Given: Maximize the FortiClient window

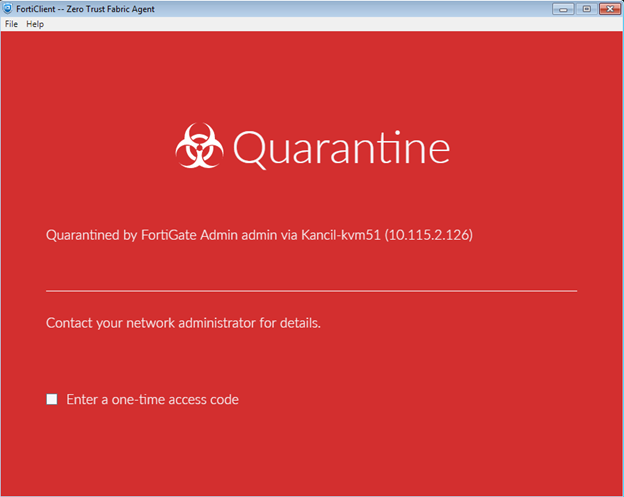Looking at the screenshot, I should click(x=586, y=9).
